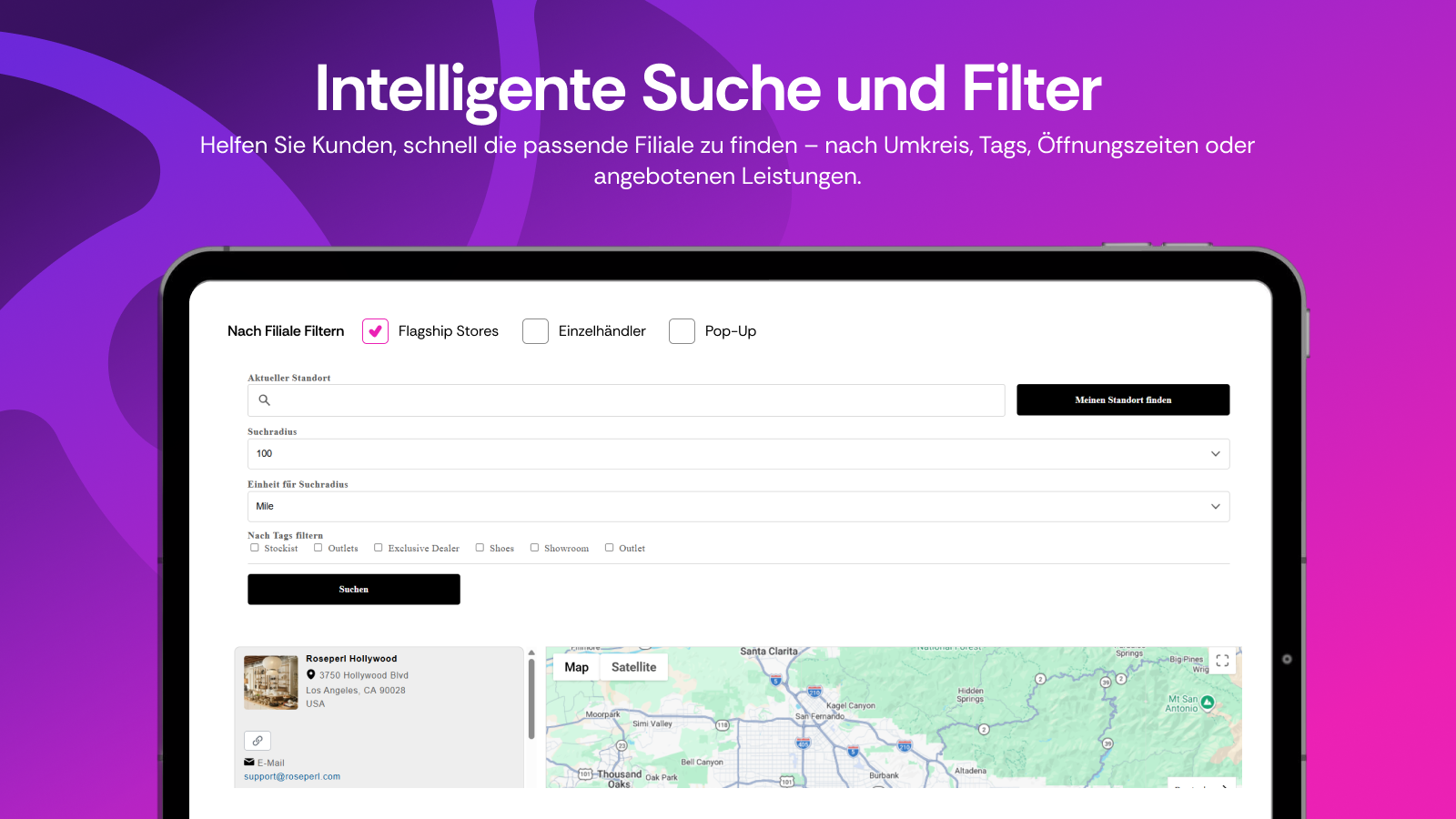Click the Santa Clarita label on map
Image resolution: width=1456 pixels, height=819 pixels.
(769, 652)
